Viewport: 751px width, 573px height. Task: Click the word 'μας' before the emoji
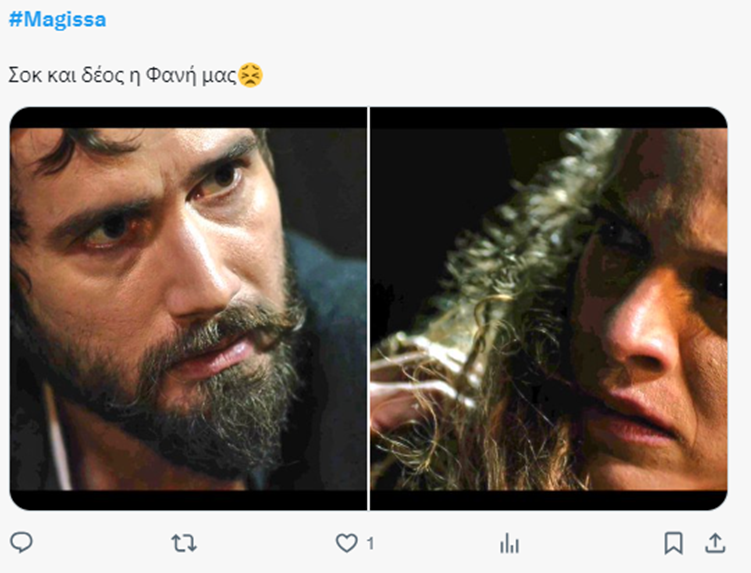tap(221, 76)
